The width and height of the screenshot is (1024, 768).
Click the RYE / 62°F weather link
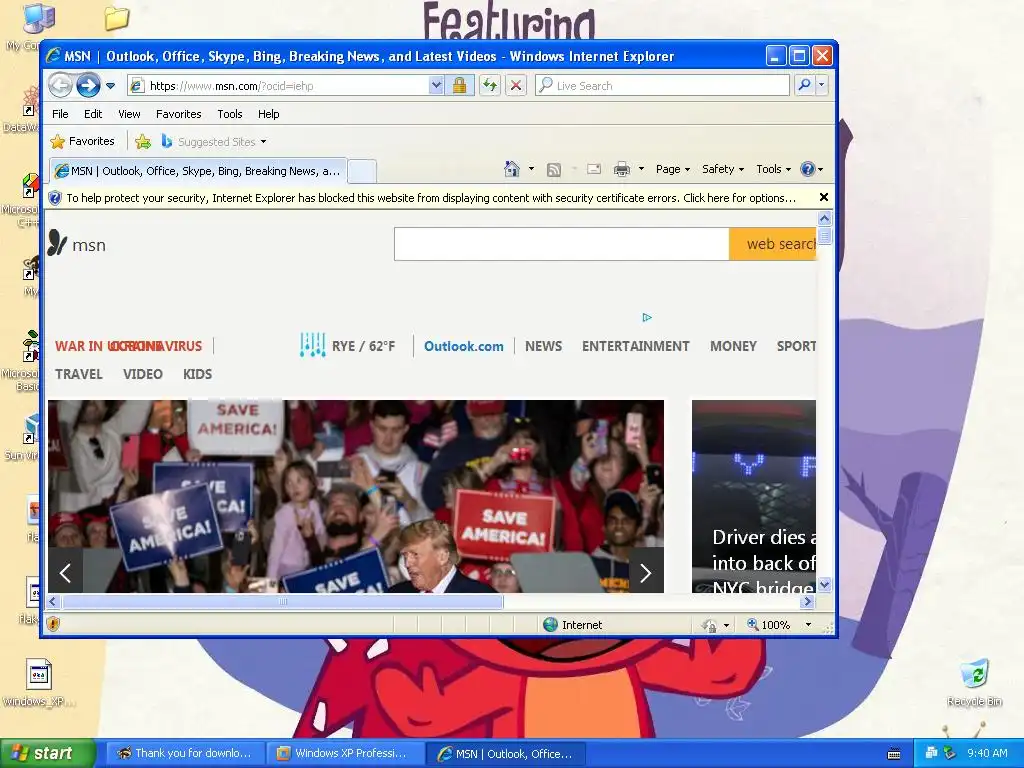347,345
